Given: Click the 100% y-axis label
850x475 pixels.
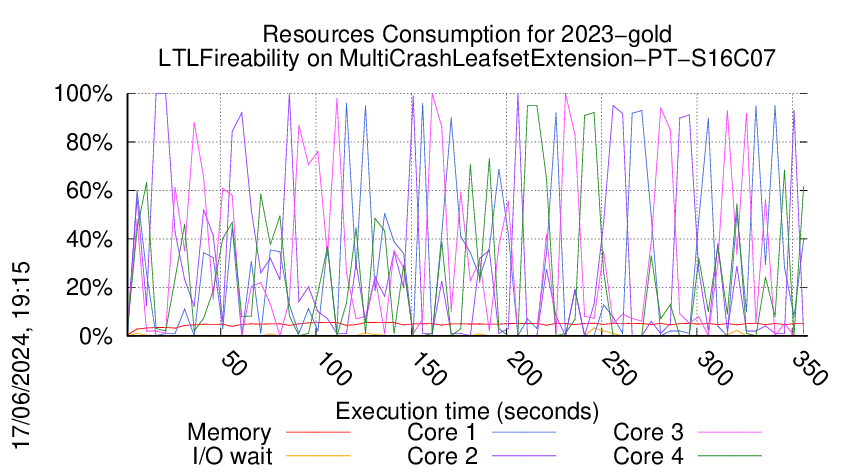Looking at the screenshot, I should pos(83,94).
